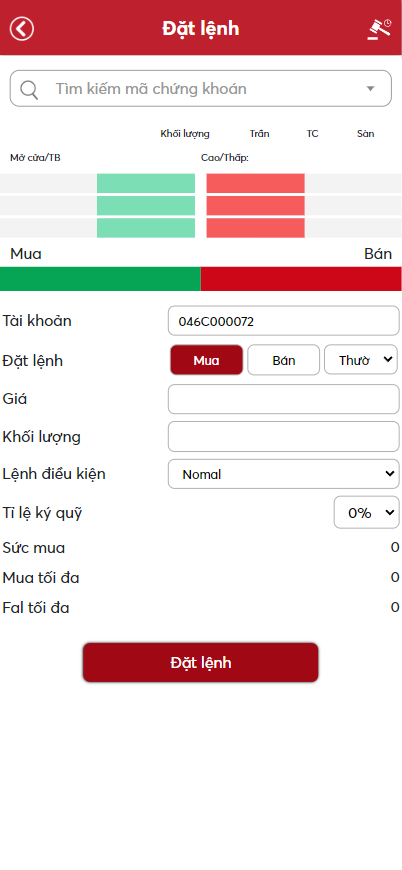Click the second red ask price cell
Viewport: 402px width, 870px height.
point(256,206)
